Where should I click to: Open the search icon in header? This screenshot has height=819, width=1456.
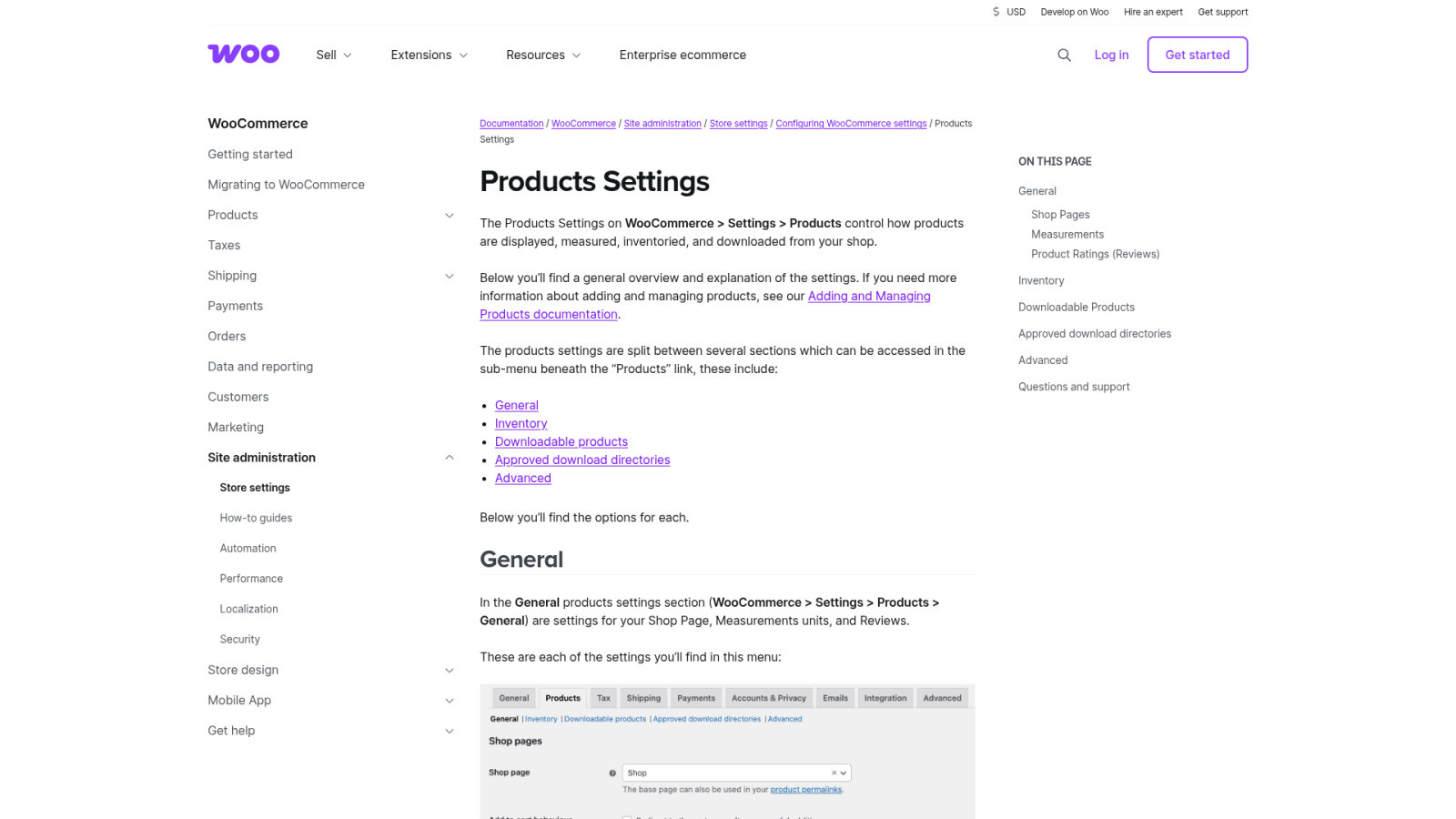pyautogui.click(x=1064, y=55)
